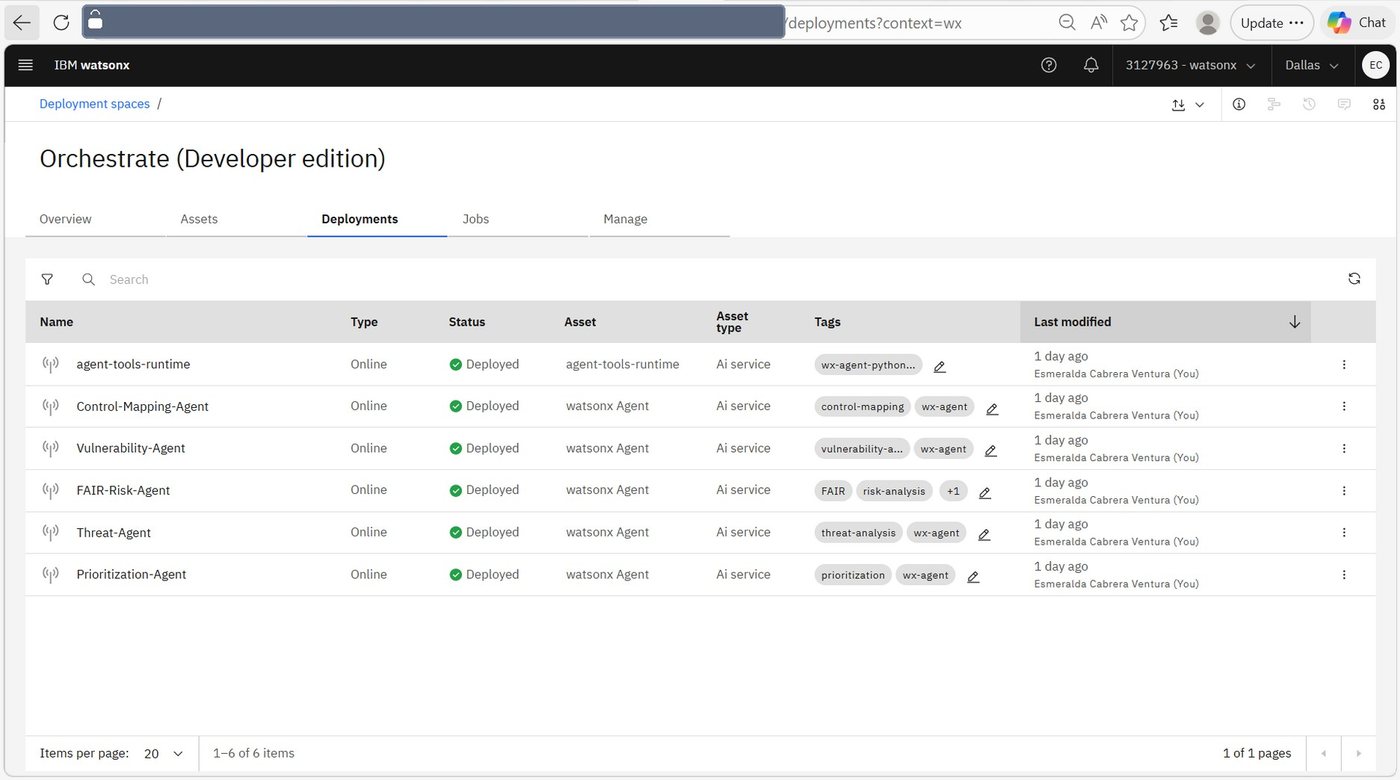Click the vulnerability-a... tag
This screenshot has width=1400, height=780.
point(862,449)
